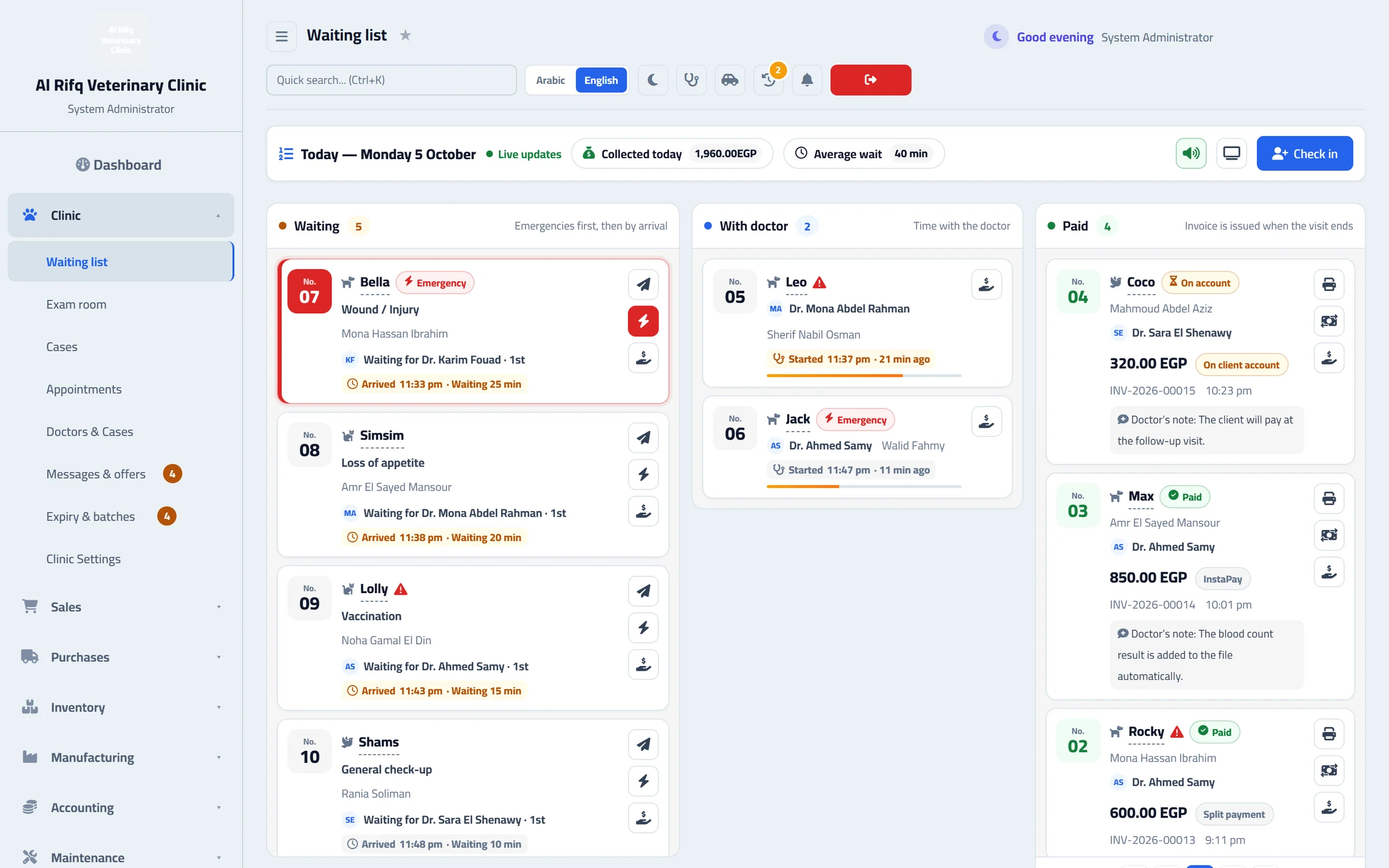
Task: Click the stethoscope icon in toolbar
Action: tap(691, 80)
